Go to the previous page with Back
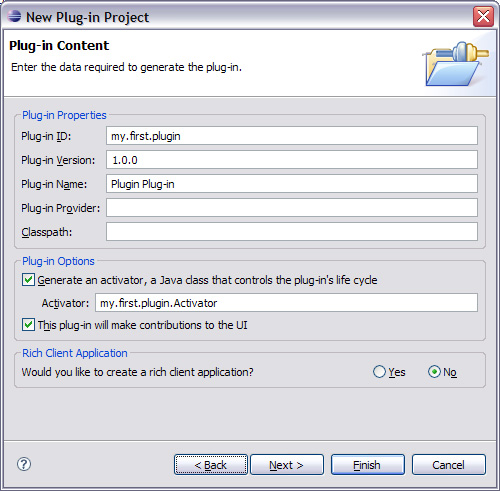Screen dimensions: 500x491 (211, 464)
